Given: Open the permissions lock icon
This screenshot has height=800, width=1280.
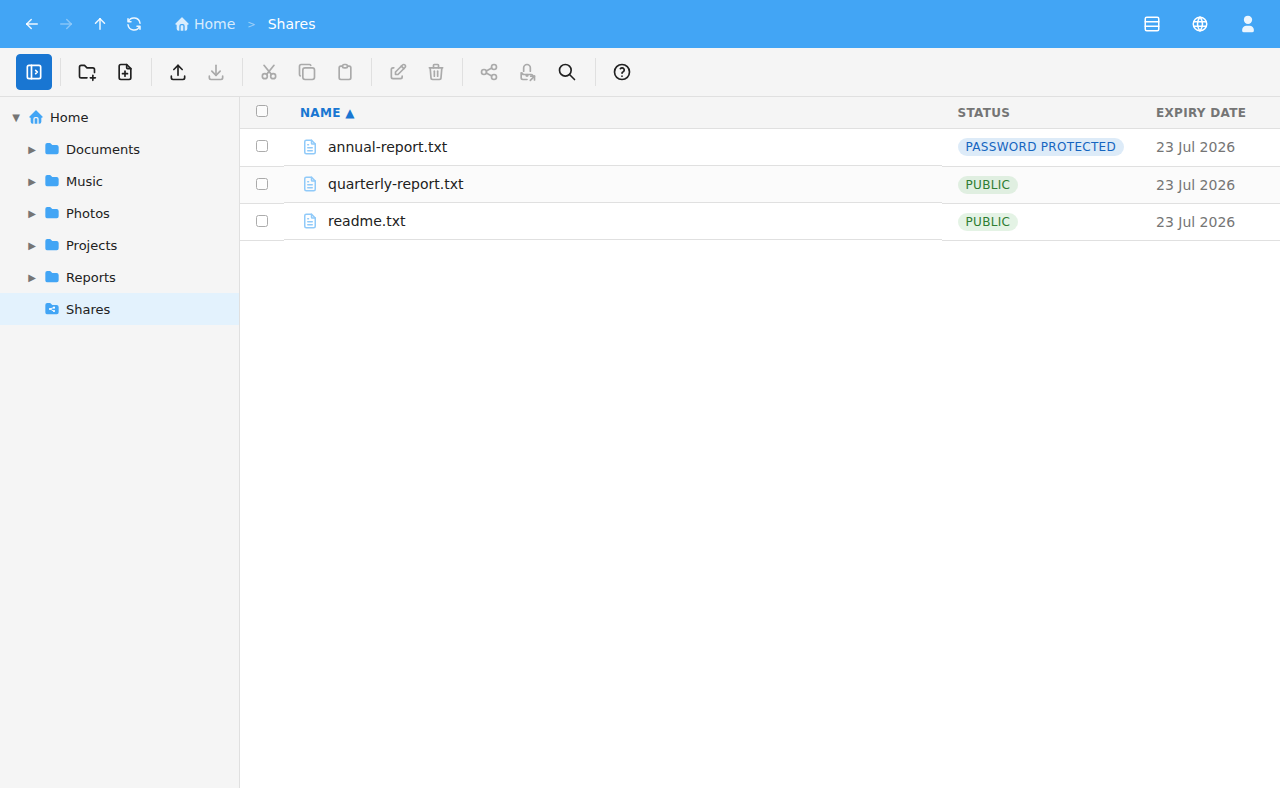Looking at the screenshot, I should [527, 72].
